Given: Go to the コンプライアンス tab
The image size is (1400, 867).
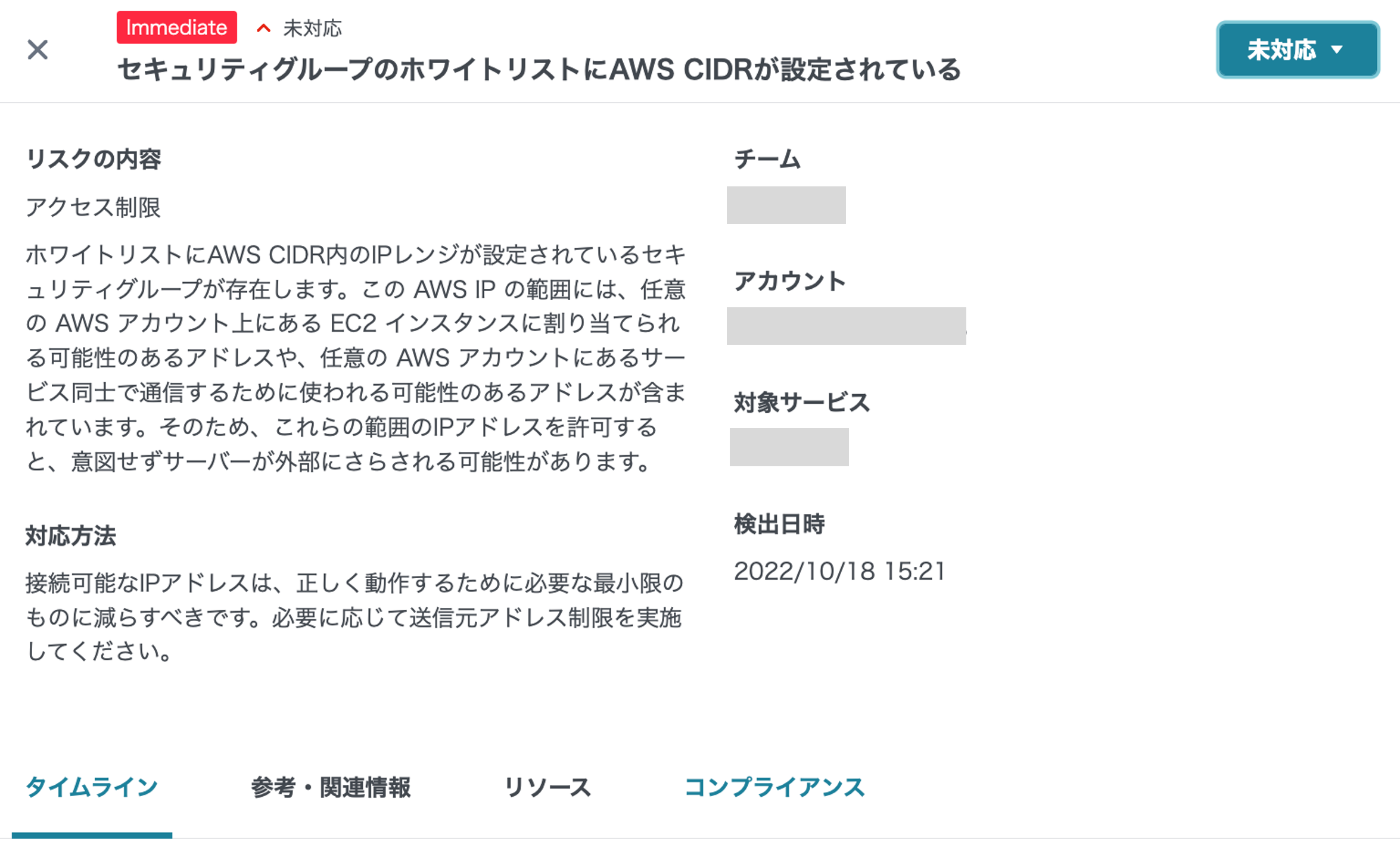Looking at the screenshot, I should 774,787.
